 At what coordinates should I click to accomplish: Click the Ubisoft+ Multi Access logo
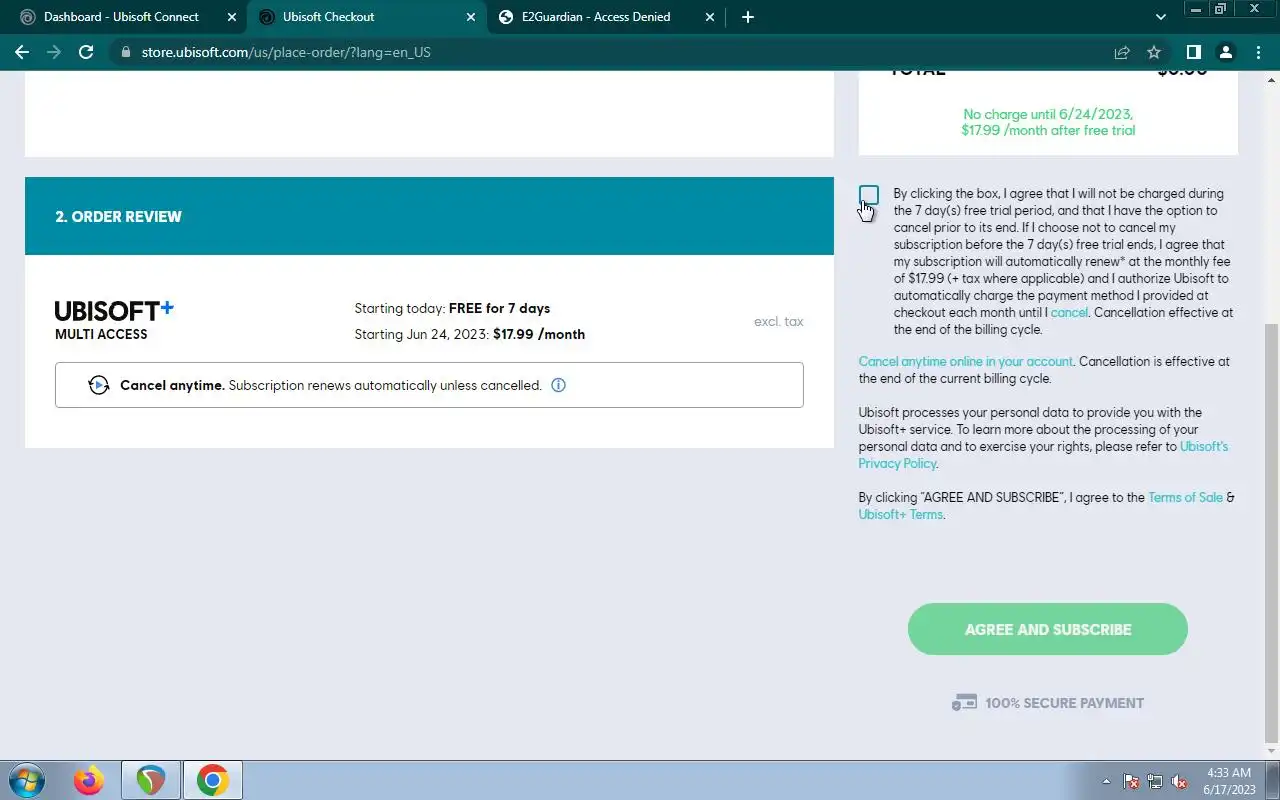coord(114,320)
